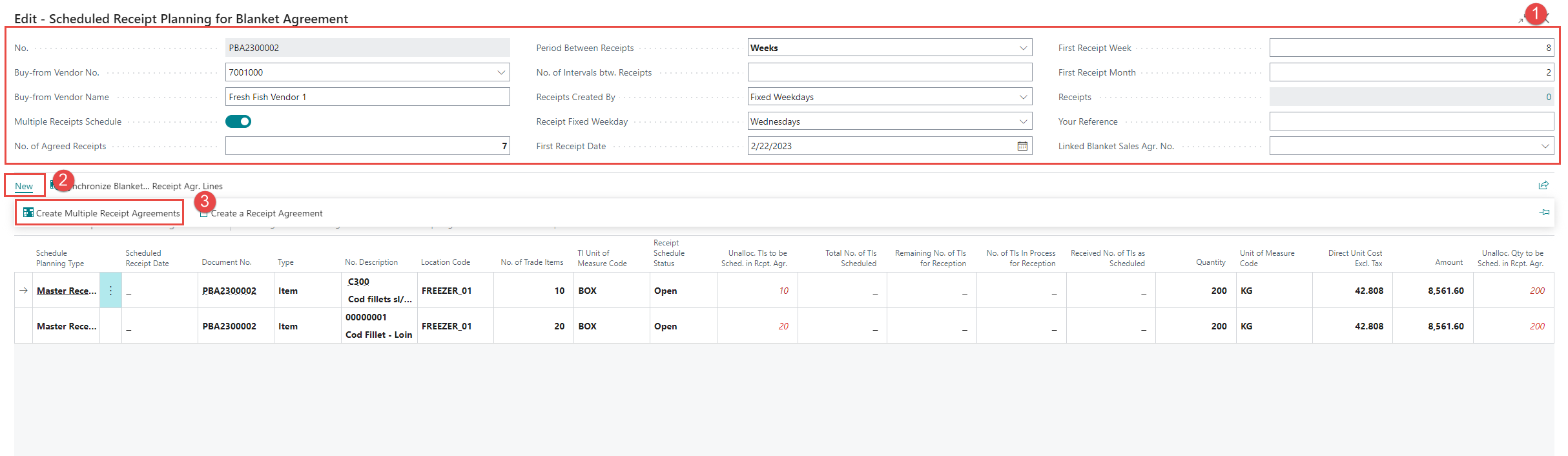
Task: Open row menu for the C300 line
Action: click(110, 291)
